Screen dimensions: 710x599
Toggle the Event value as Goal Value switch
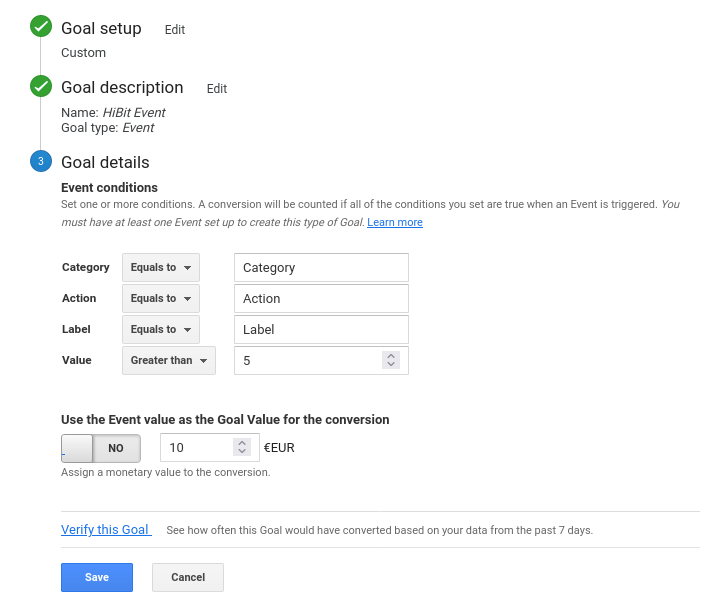101,448
